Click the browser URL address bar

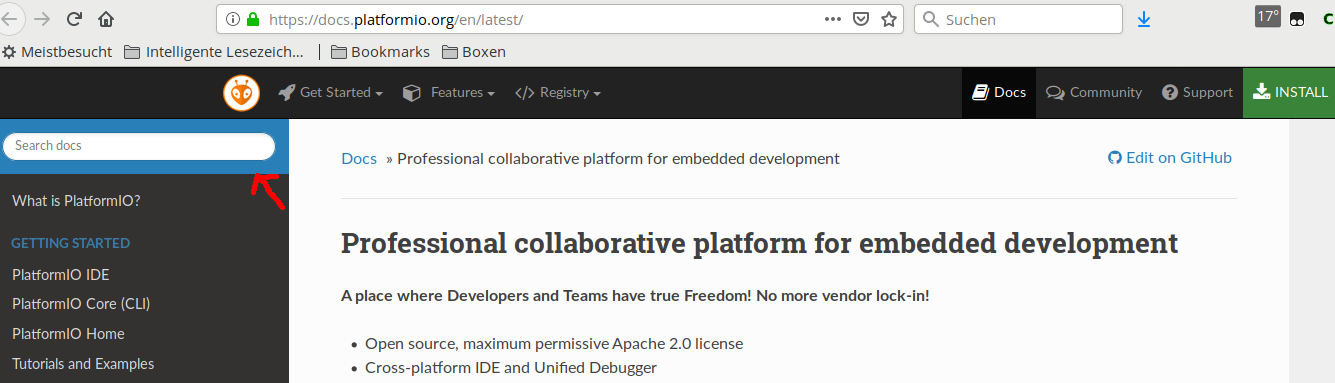pos(560,19)
